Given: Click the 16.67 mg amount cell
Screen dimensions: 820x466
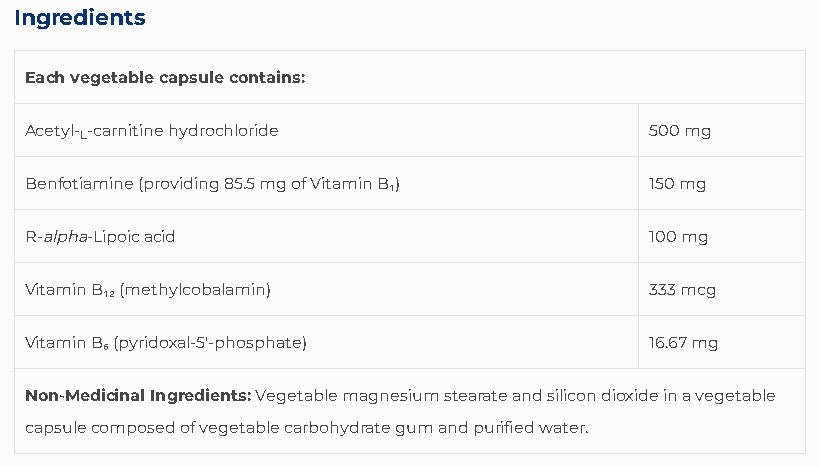Looking at the screenshot, I should point(684,343).
